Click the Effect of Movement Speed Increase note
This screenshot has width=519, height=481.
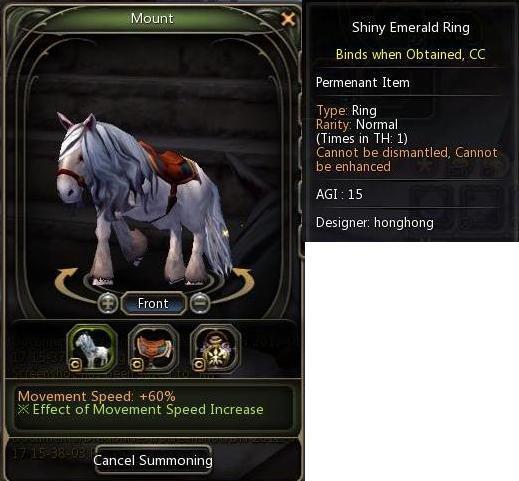tap(140, 409)
